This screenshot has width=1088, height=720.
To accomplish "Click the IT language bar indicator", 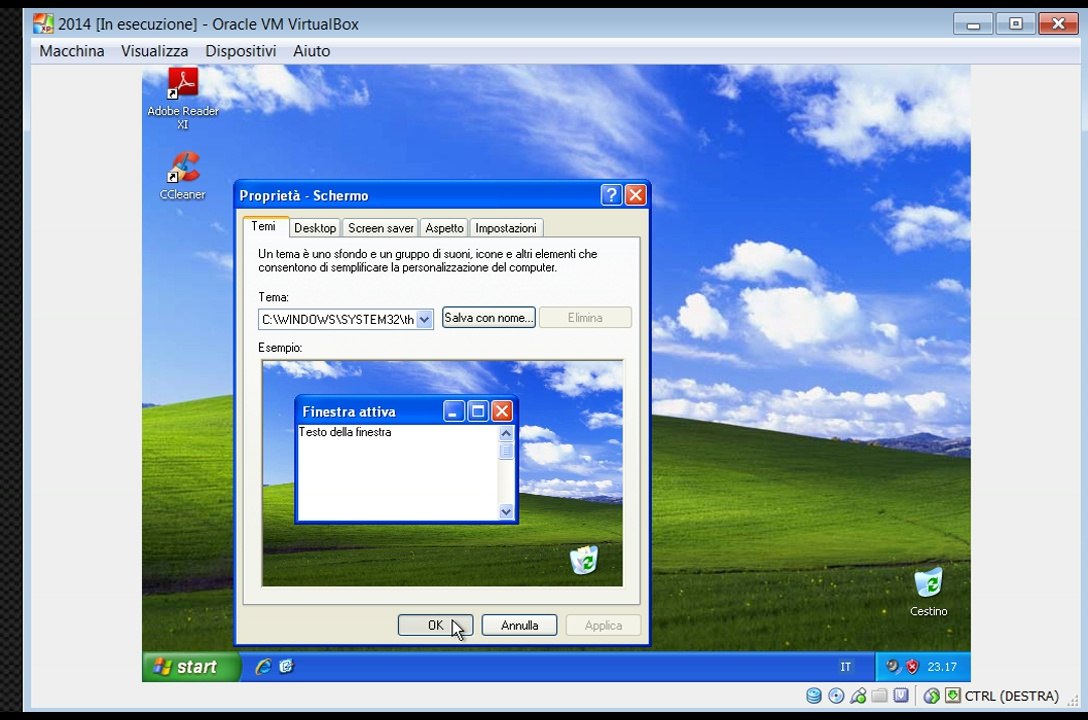I will [x=845, y=667].
